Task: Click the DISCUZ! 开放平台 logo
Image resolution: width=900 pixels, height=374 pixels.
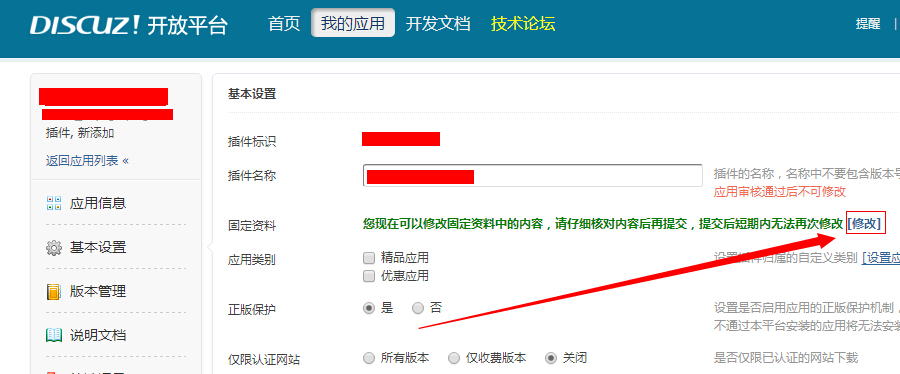Action: pyautogui.click(x=129, y=25)
